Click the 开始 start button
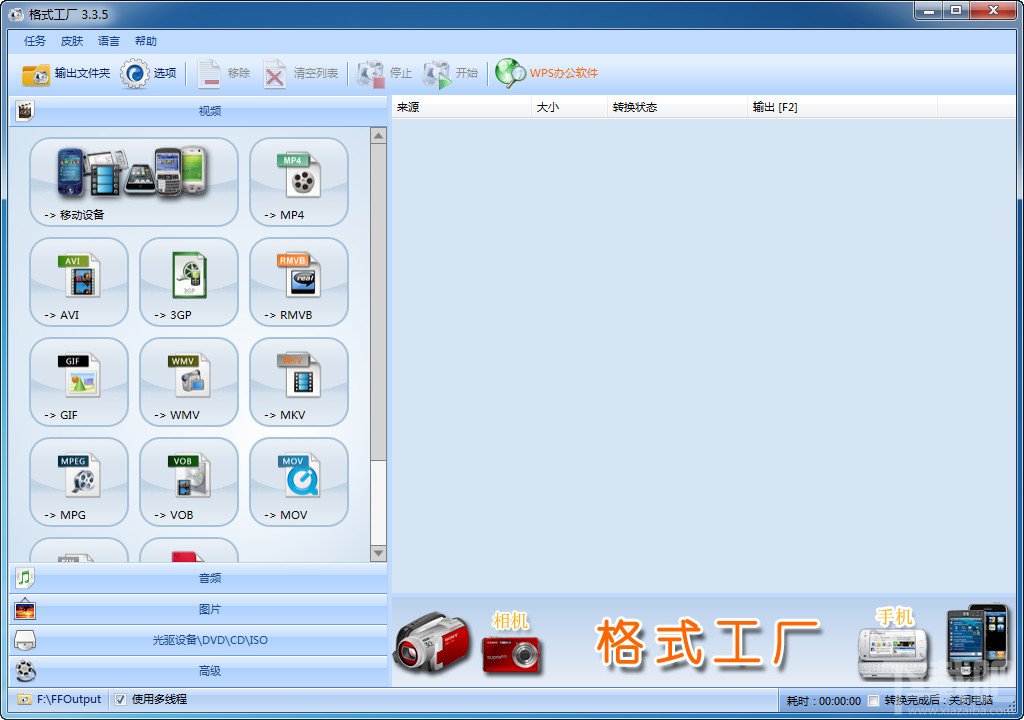This screenshot has height=720, width=1024. (x=451, y=73)
